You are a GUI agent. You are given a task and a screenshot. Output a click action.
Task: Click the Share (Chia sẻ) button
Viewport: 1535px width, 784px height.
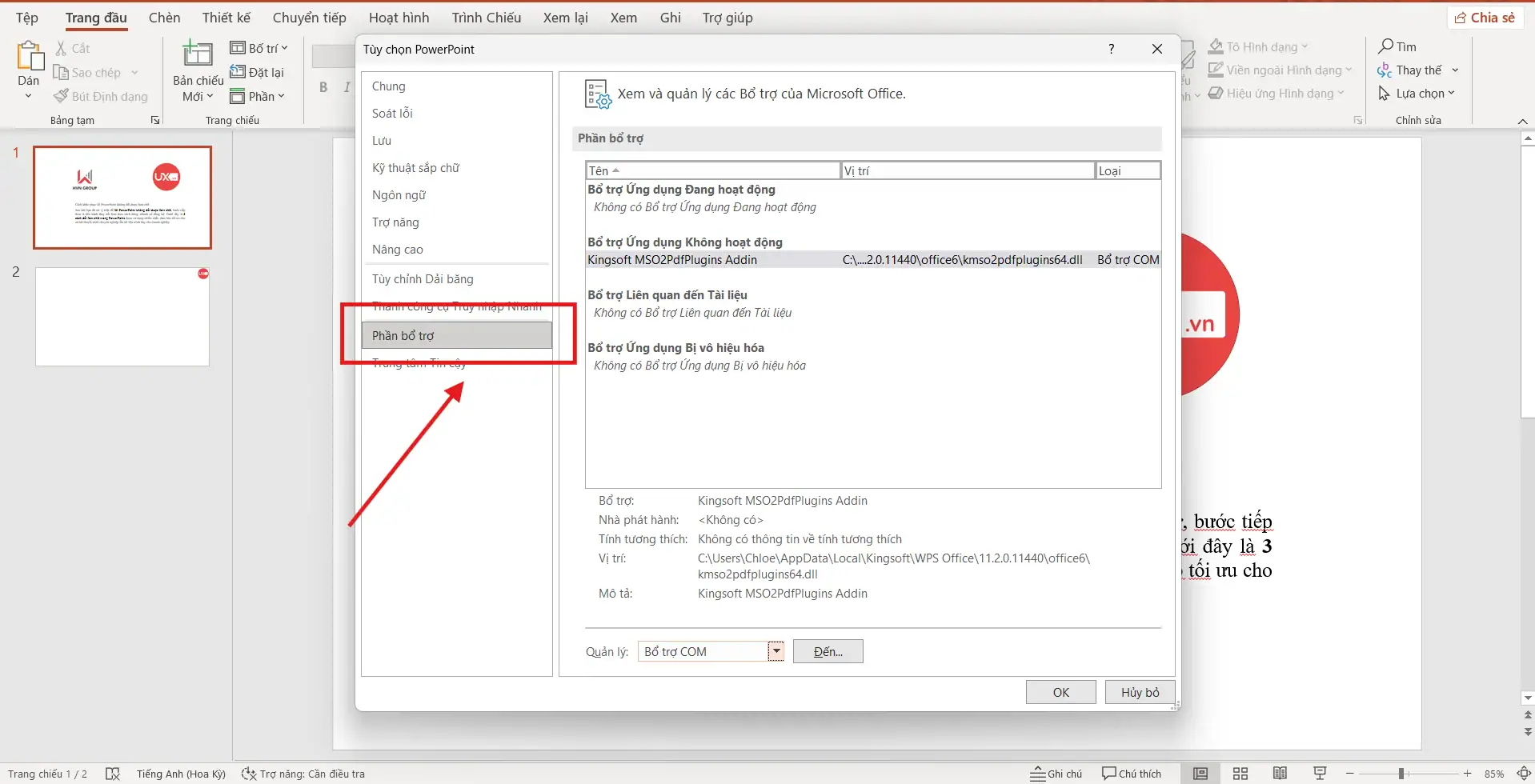1485,18
